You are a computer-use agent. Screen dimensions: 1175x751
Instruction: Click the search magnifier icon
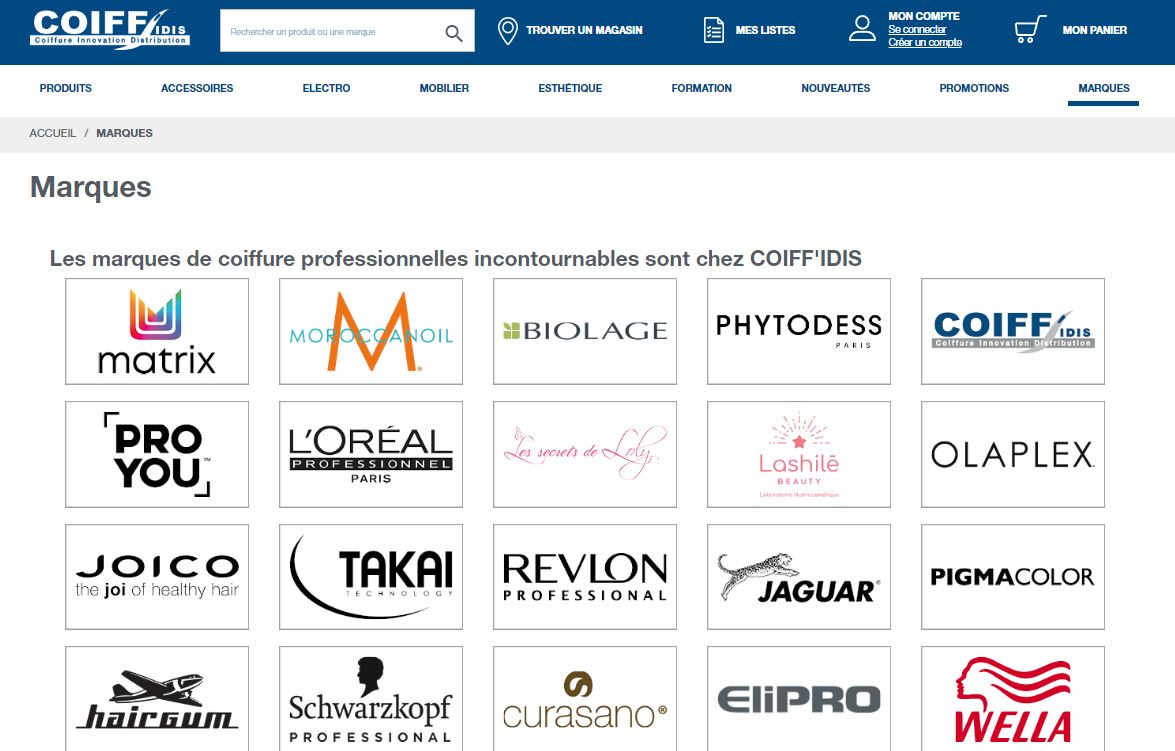click(453, 33)
